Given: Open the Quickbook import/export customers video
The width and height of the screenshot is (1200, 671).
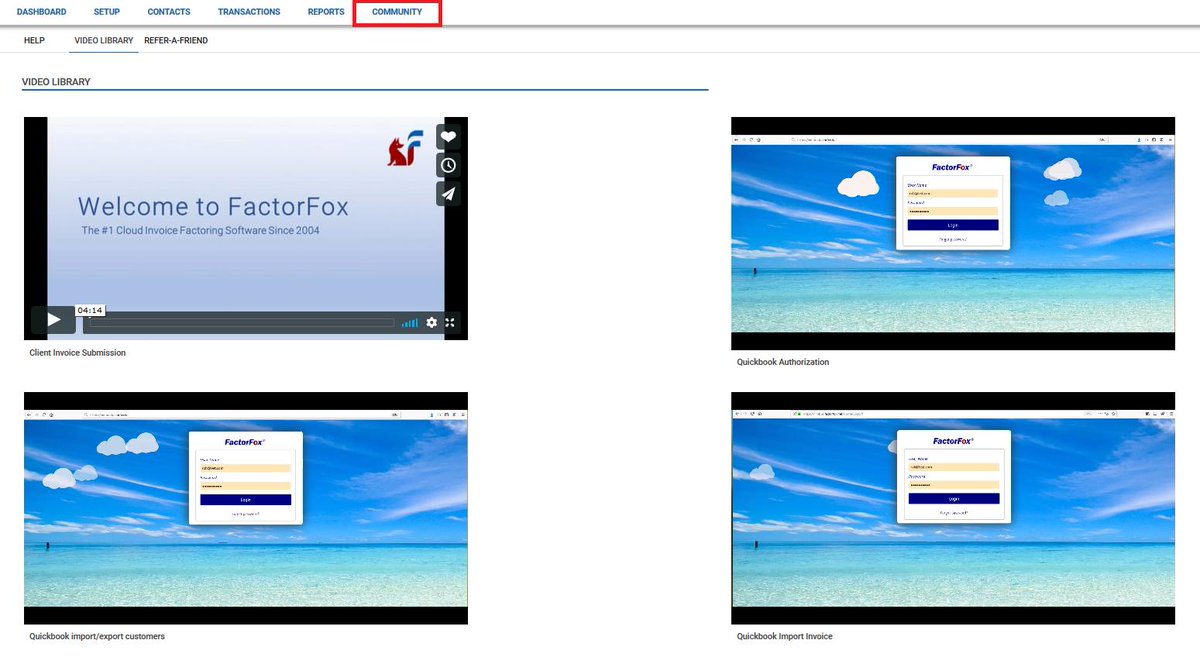Looking at the screenshot, I should point(246,508).
